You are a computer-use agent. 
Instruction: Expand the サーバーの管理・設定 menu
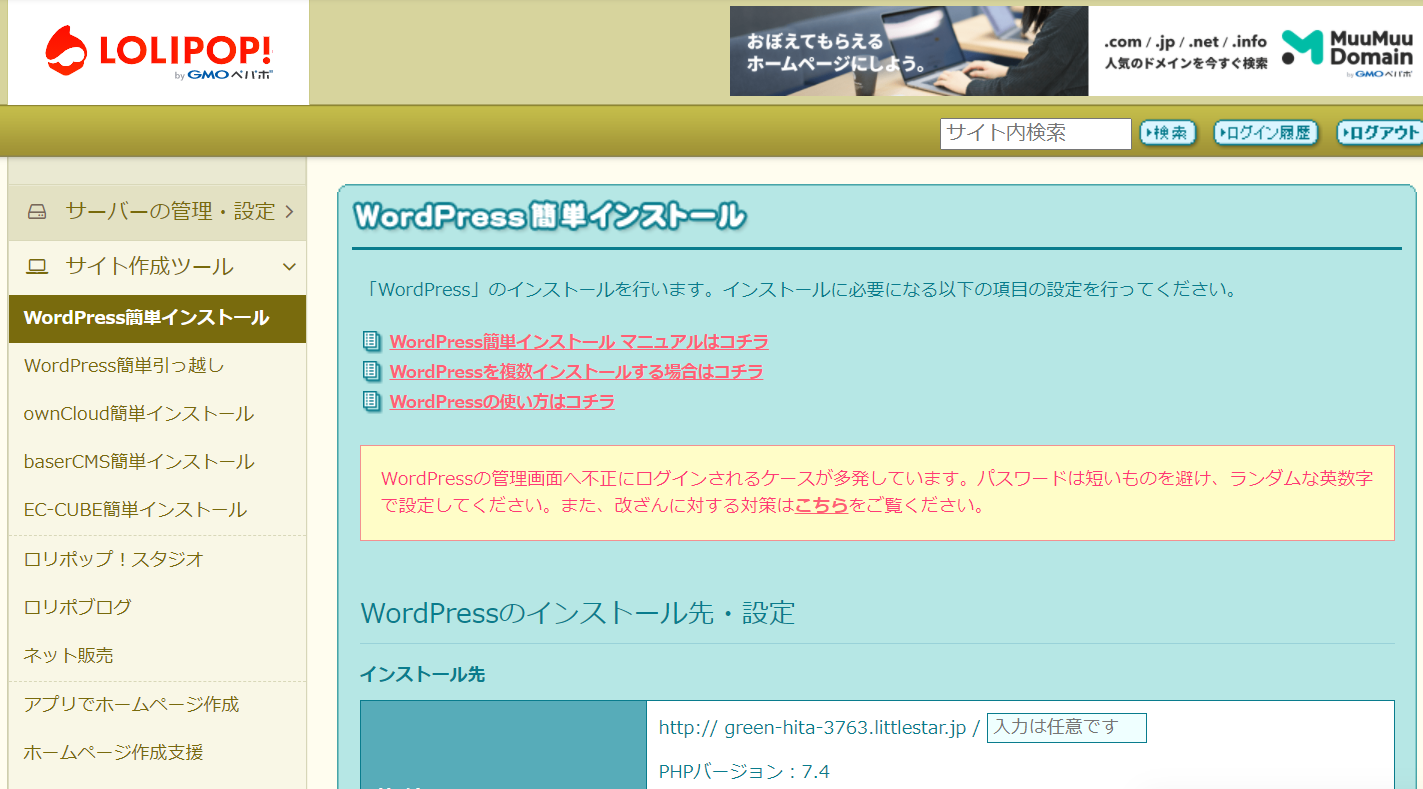pyautogui.click(x=157, y=211)
